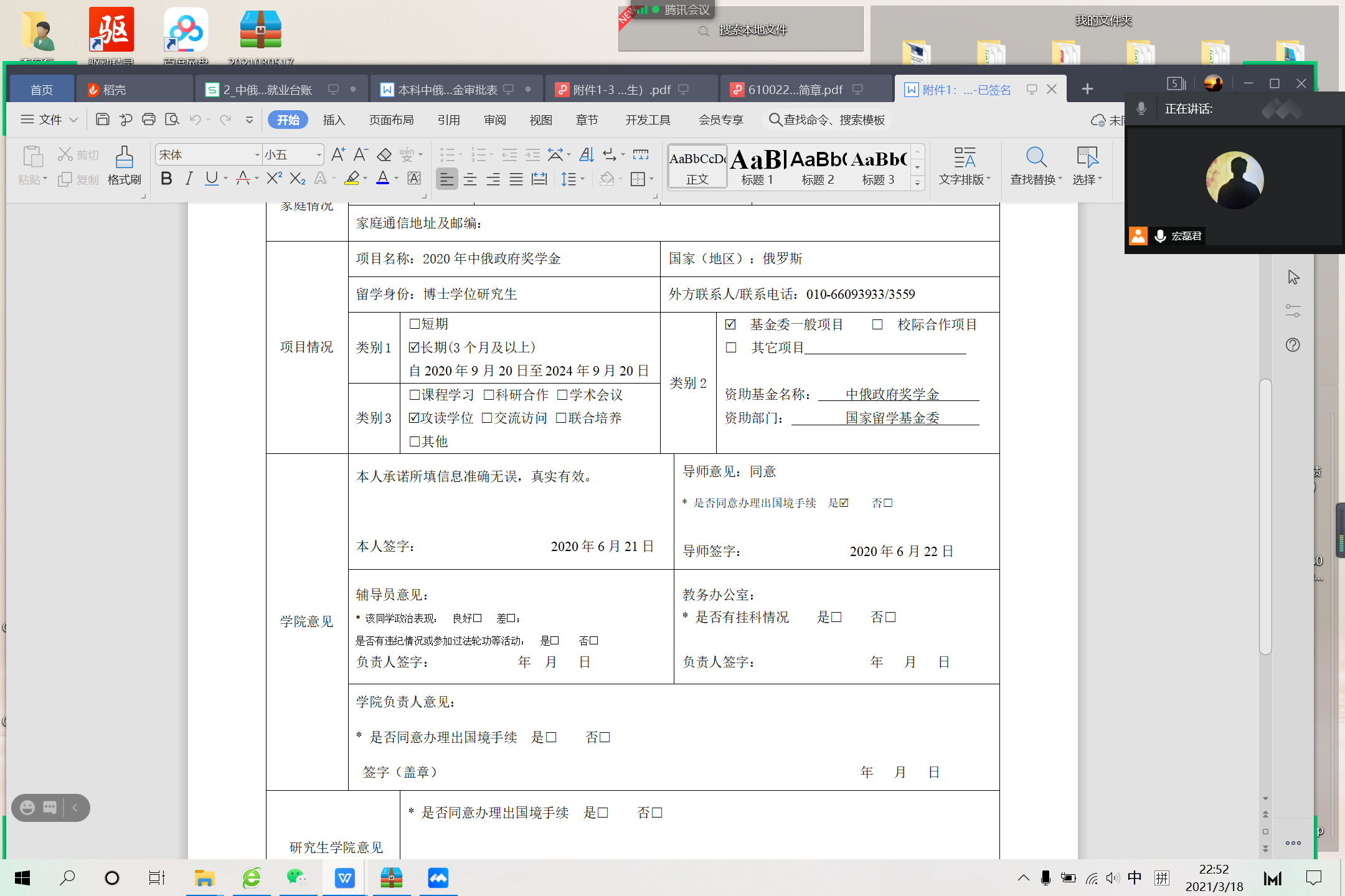Image resolution: width=1345 pixels, height=896 pixels.
Task: Expand the font size 小五 dropdown
Action: [319, 155]
